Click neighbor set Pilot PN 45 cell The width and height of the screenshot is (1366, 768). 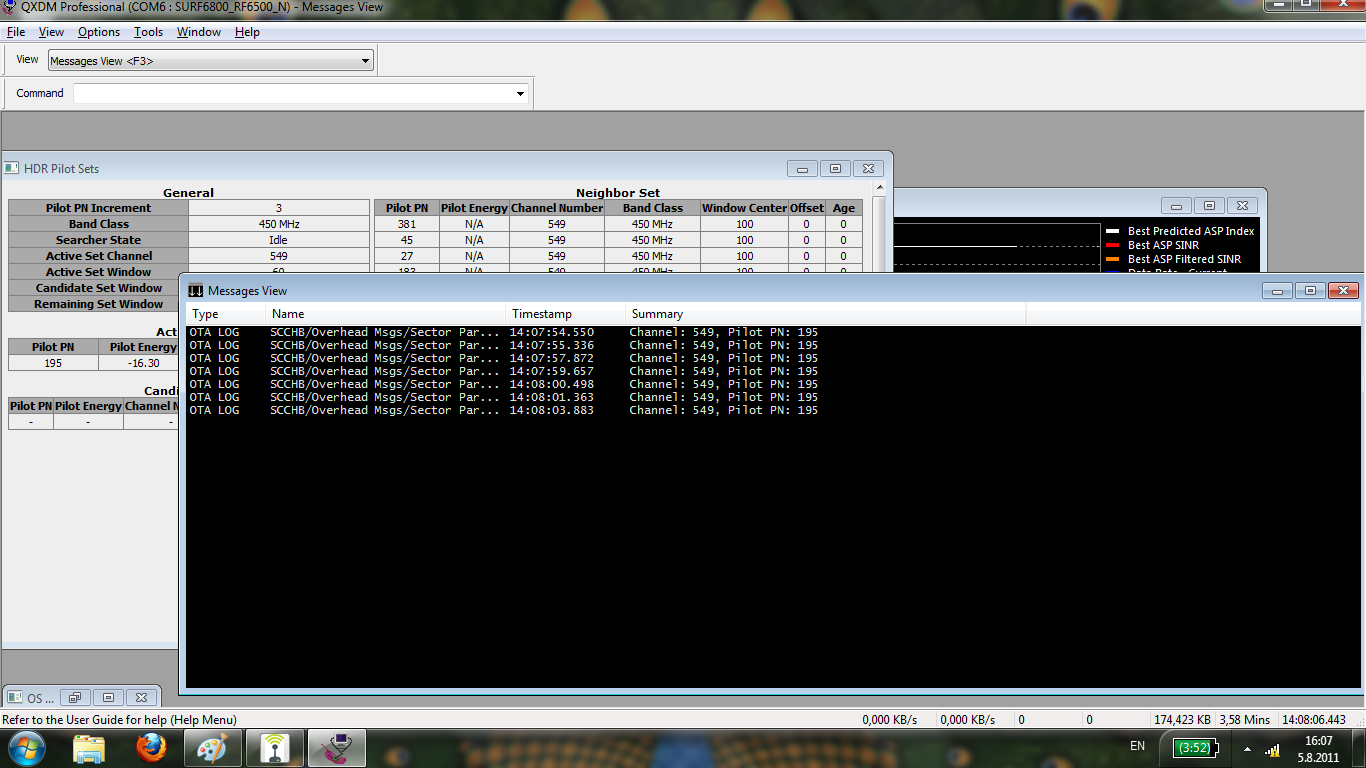(407, 240)
